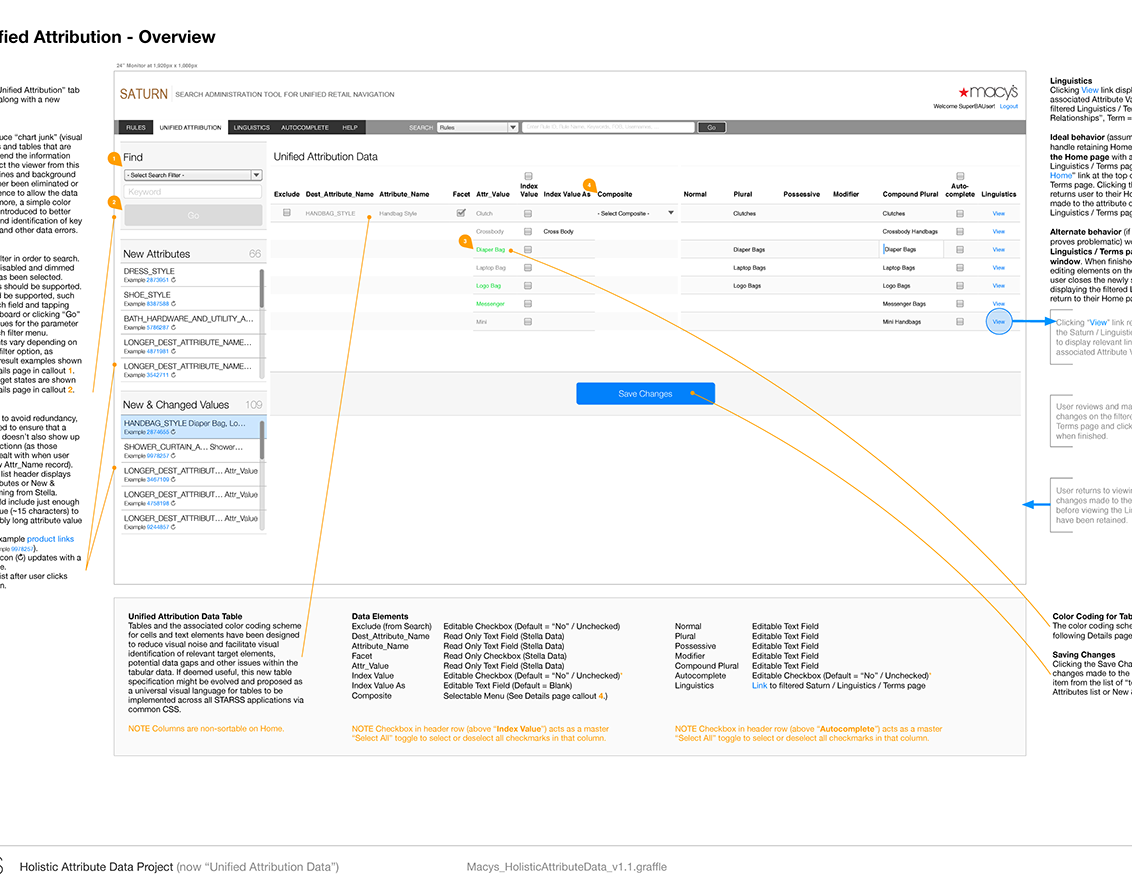1132x886 pixels.
Task: Toggle Autocomplete checkbox for Crossbody Handbags row
Action: pyautogui.click(x=959, y=232)
